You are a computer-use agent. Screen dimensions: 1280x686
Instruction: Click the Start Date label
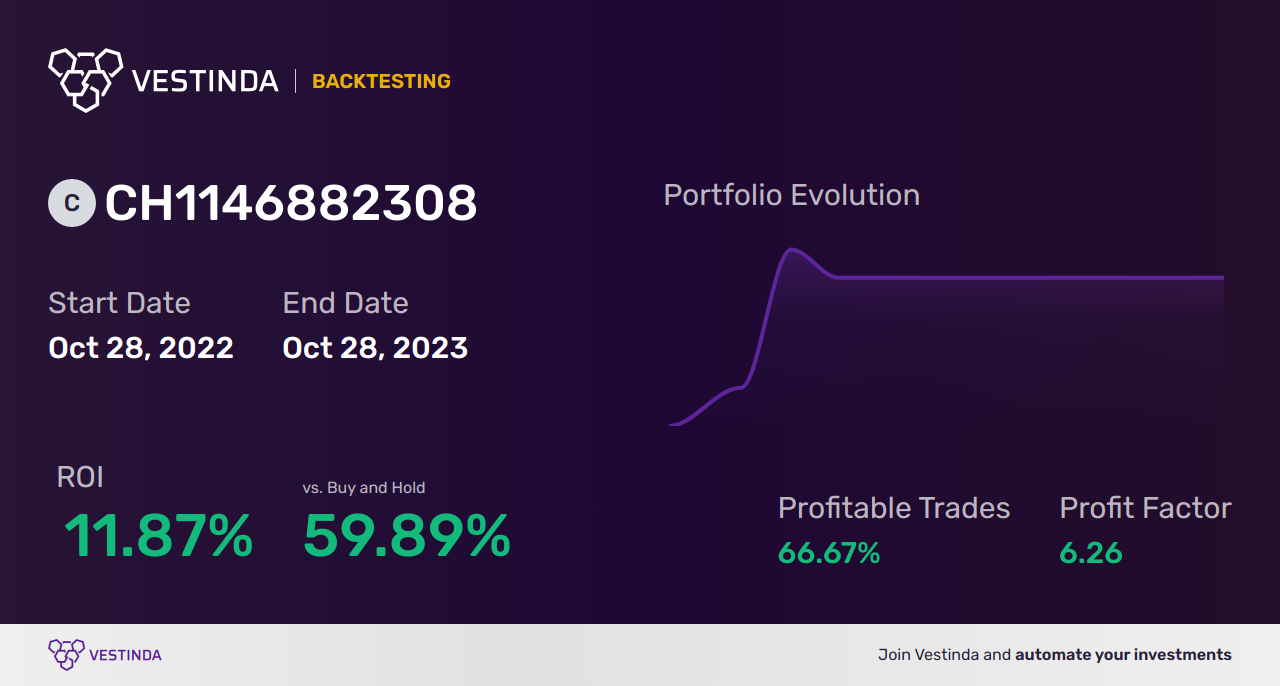pyautogui.click(x=119, y=303)
